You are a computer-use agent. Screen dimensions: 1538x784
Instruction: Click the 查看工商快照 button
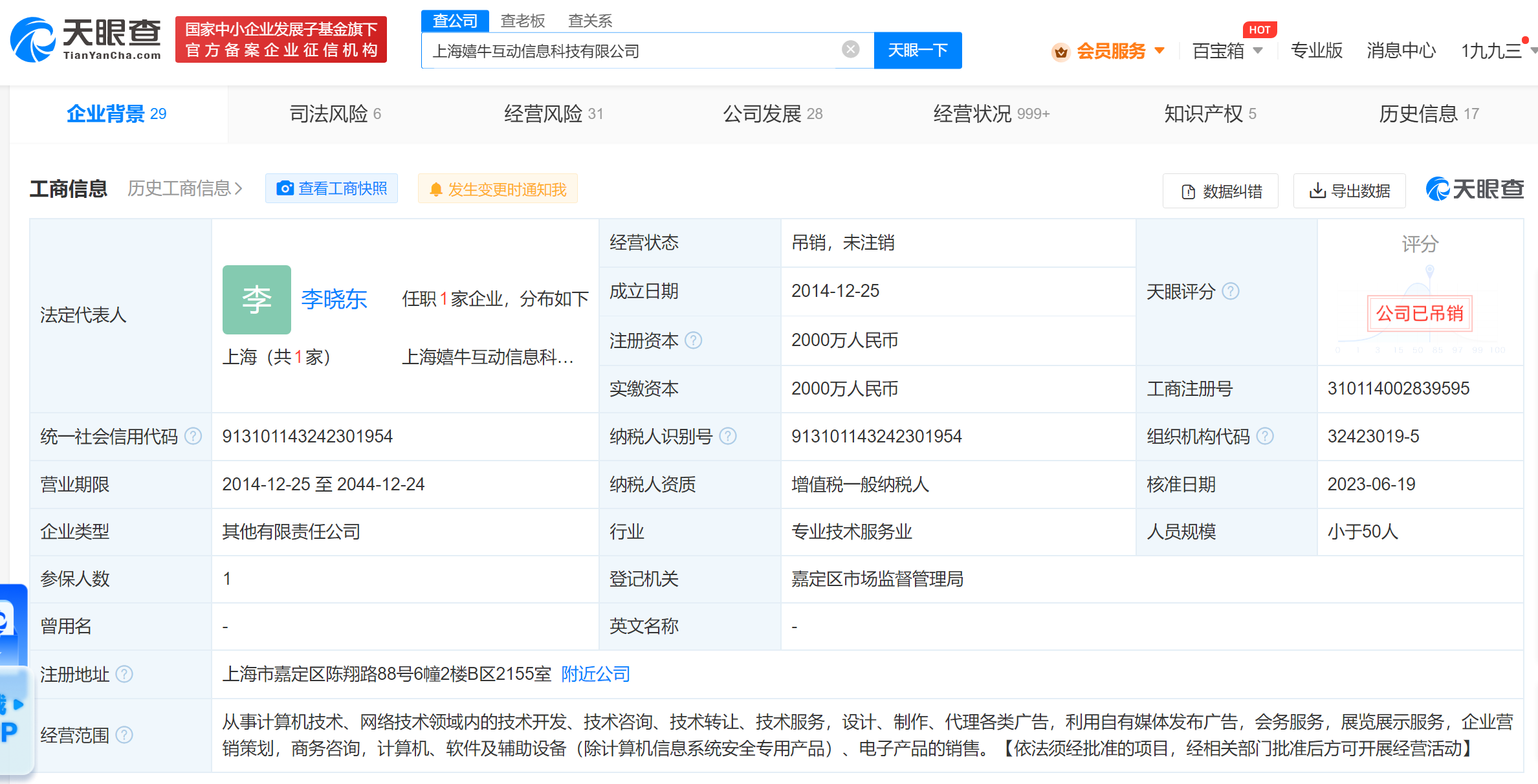pos(331,188)
